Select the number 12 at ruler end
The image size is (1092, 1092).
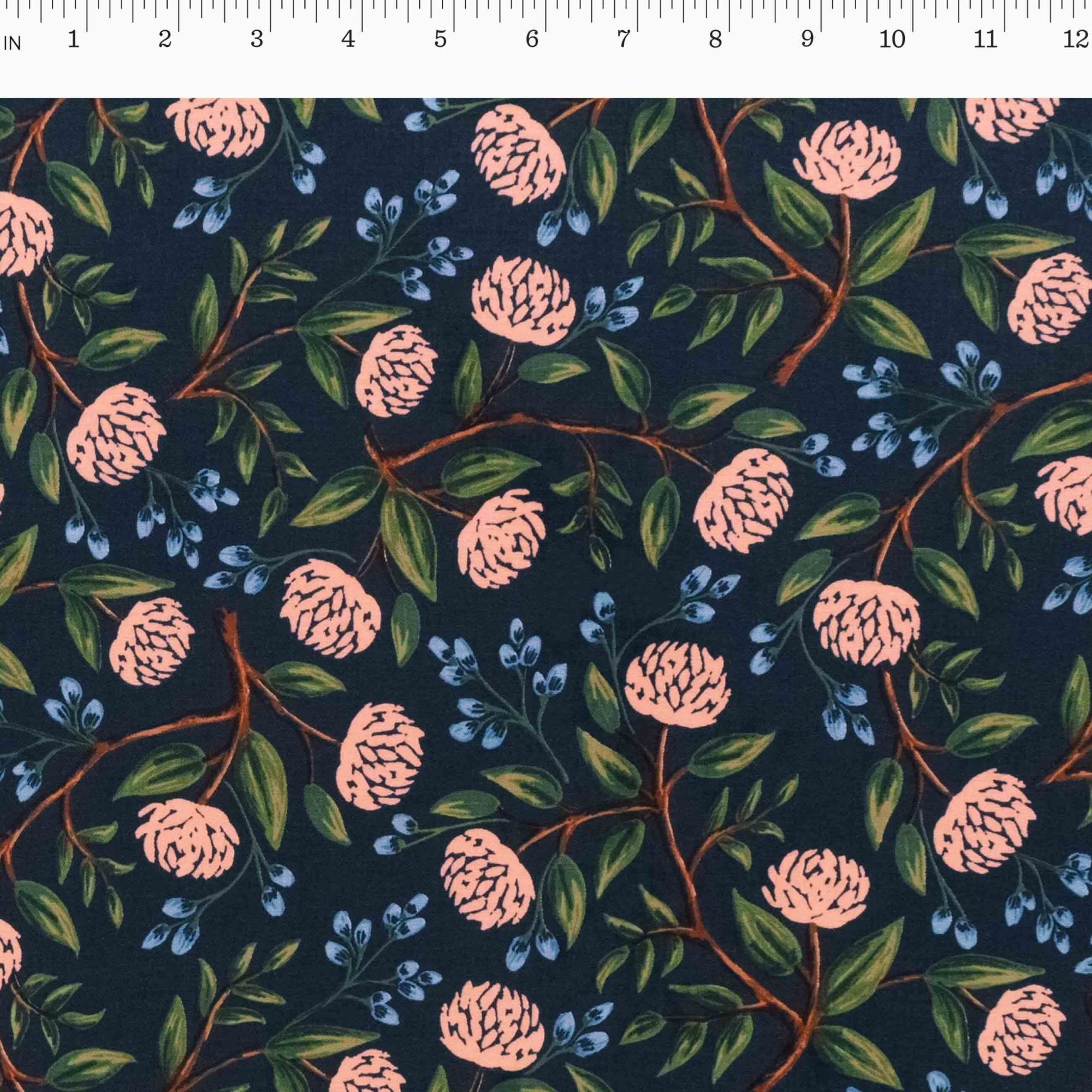point(1075,39)
